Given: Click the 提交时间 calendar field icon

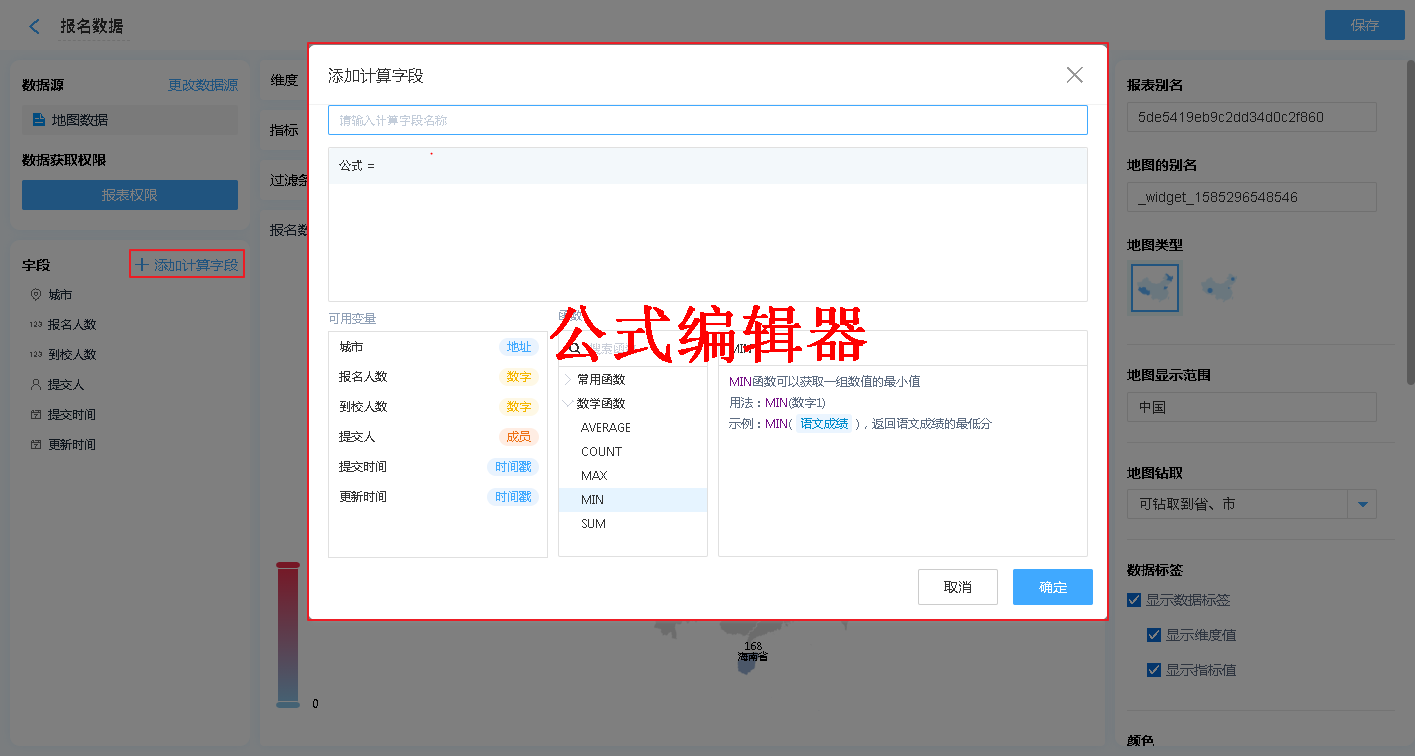Looking at the screenshot, I should (36, 414).
